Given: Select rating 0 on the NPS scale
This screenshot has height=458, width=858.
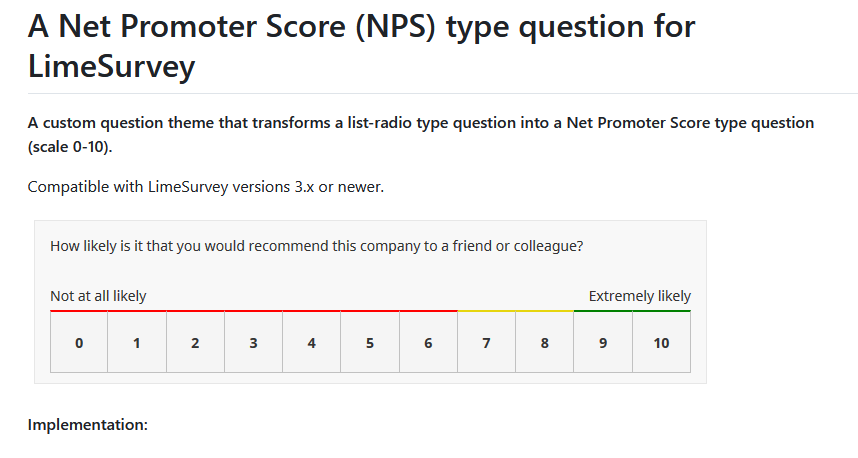Looking at the screenshot, I should pyautogui.click(x=79, y=343).
